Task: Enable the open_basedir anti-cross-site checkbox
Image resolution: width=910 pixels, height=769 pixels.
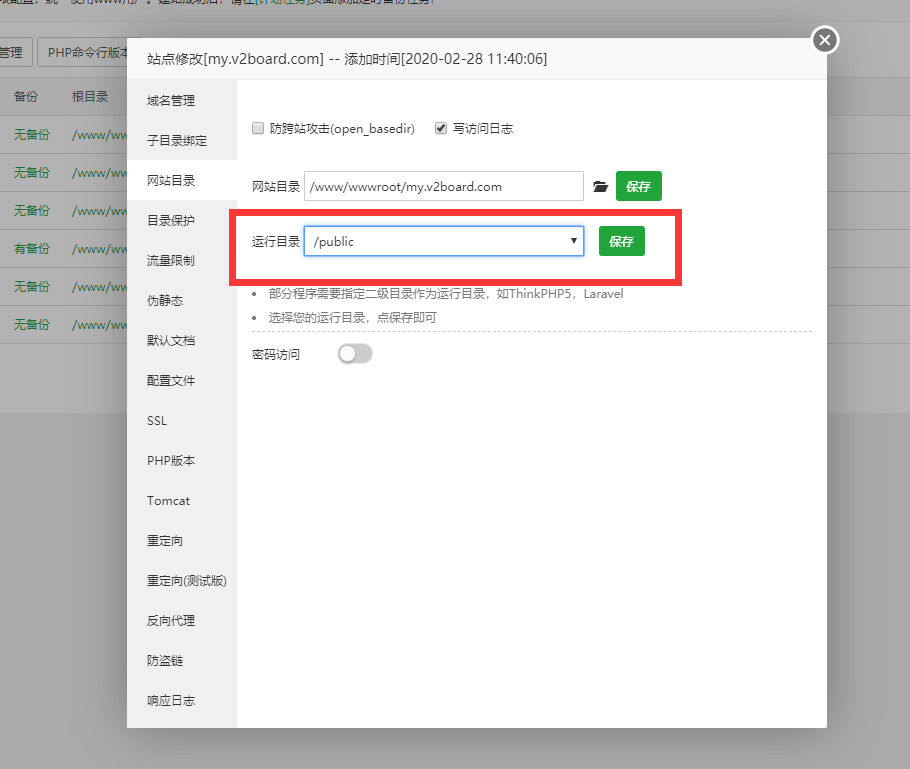Action: (x=258, y=129)
